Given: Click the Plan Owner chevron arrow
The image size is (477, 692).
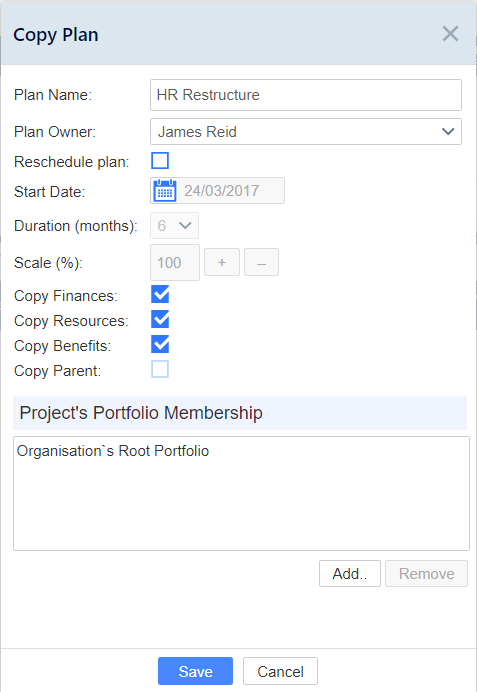Looking at the screenshot, I should pos(448,132).
